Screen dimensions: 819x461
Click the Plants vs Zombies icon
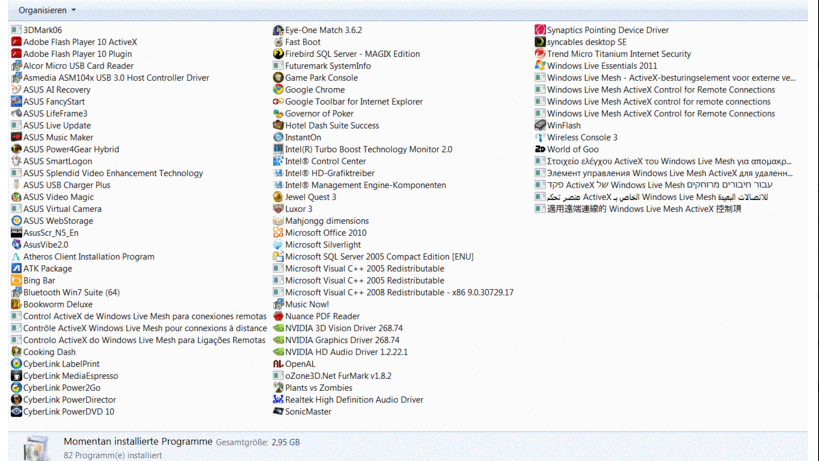[278, 388]
